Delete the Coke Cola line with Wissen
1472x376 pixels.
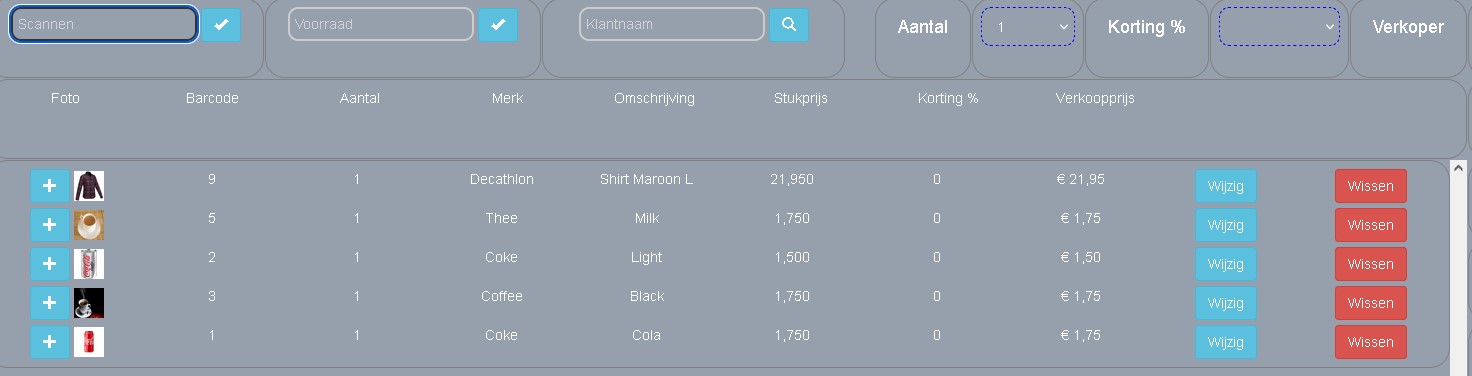click(x=1370, y=342)
